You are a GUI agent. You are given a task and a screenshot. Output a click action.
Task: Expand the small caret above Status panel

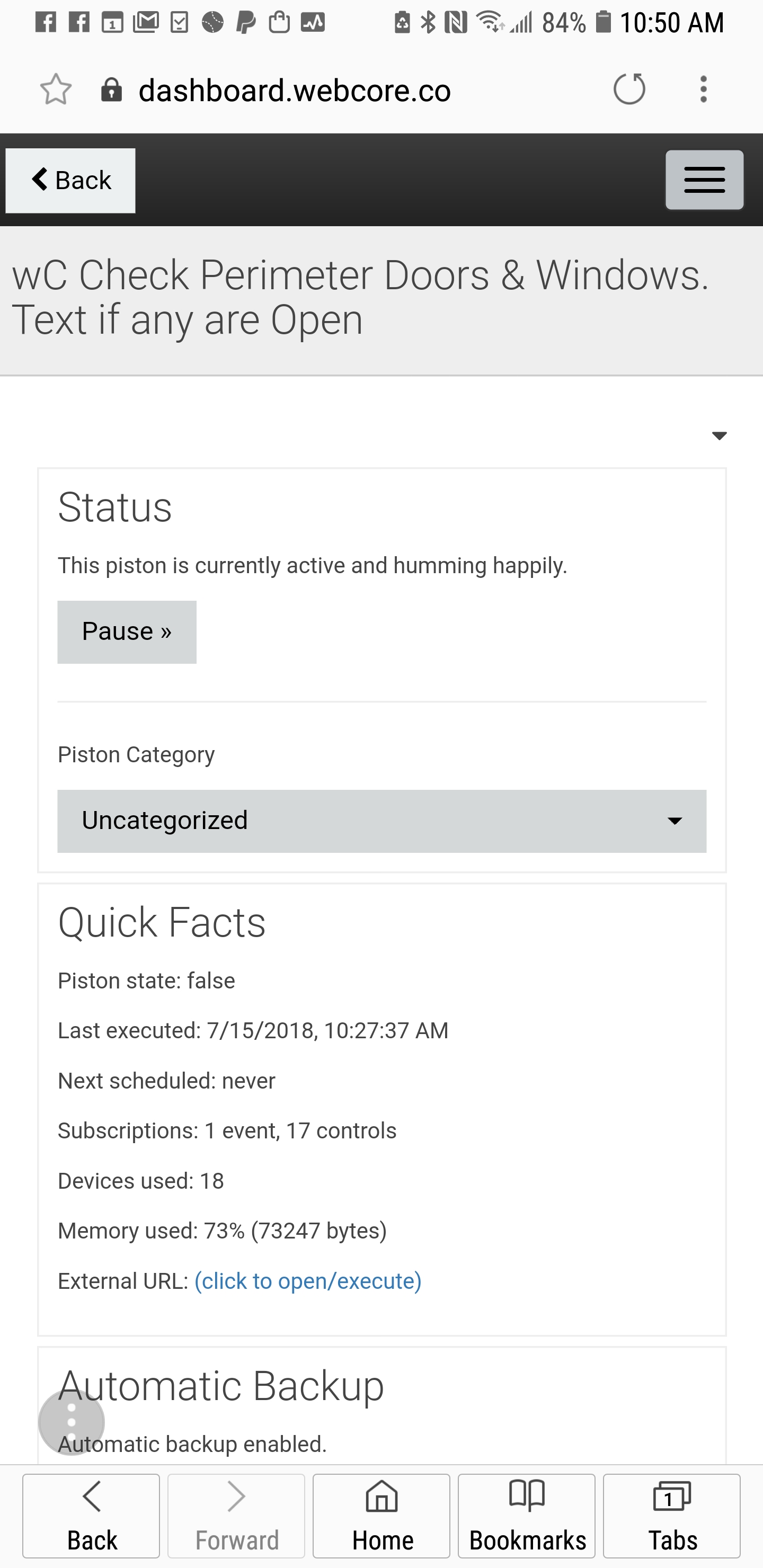[x=719, y=436]
